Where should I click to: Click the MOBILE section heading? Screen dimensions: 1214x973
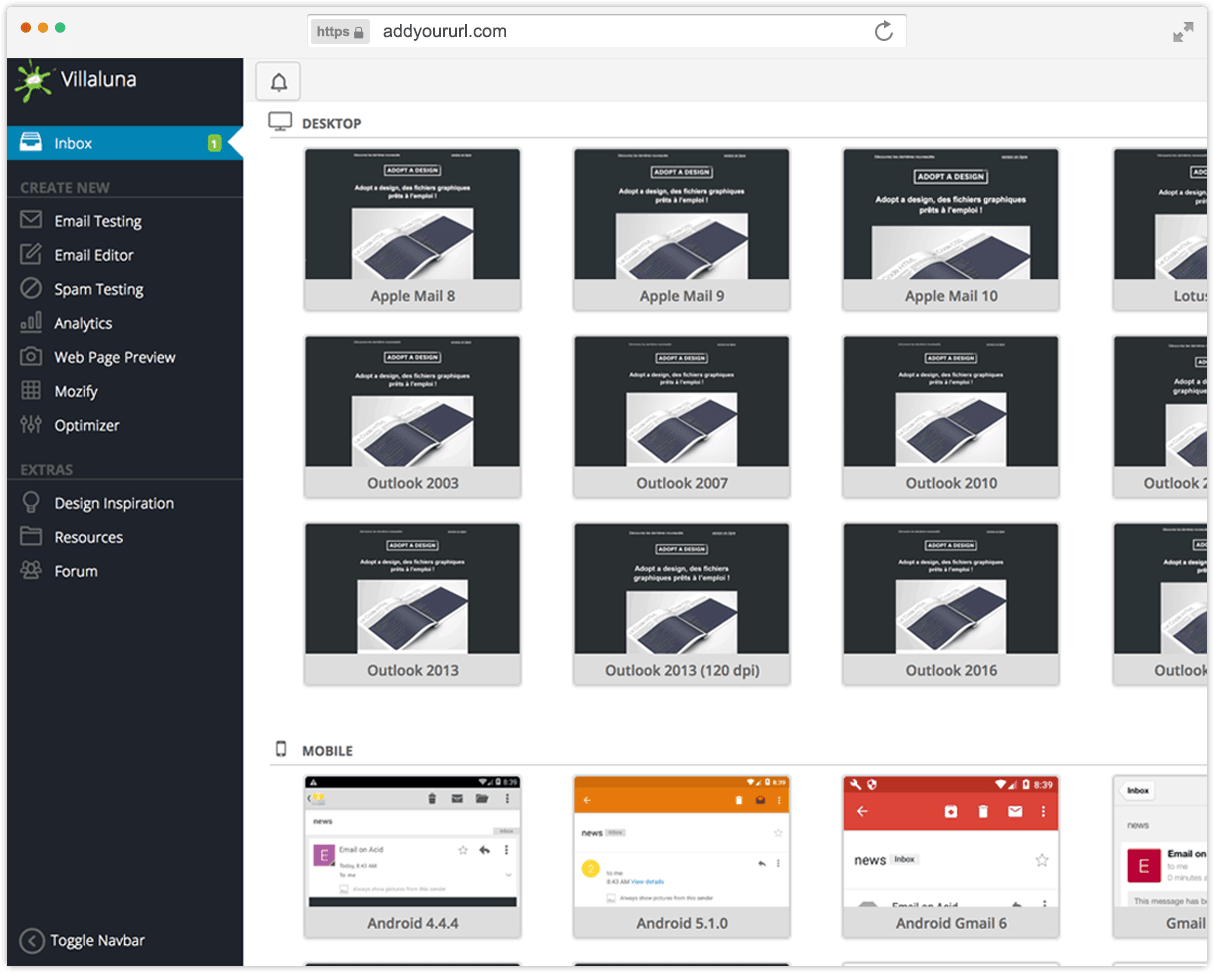coord(327,751)
